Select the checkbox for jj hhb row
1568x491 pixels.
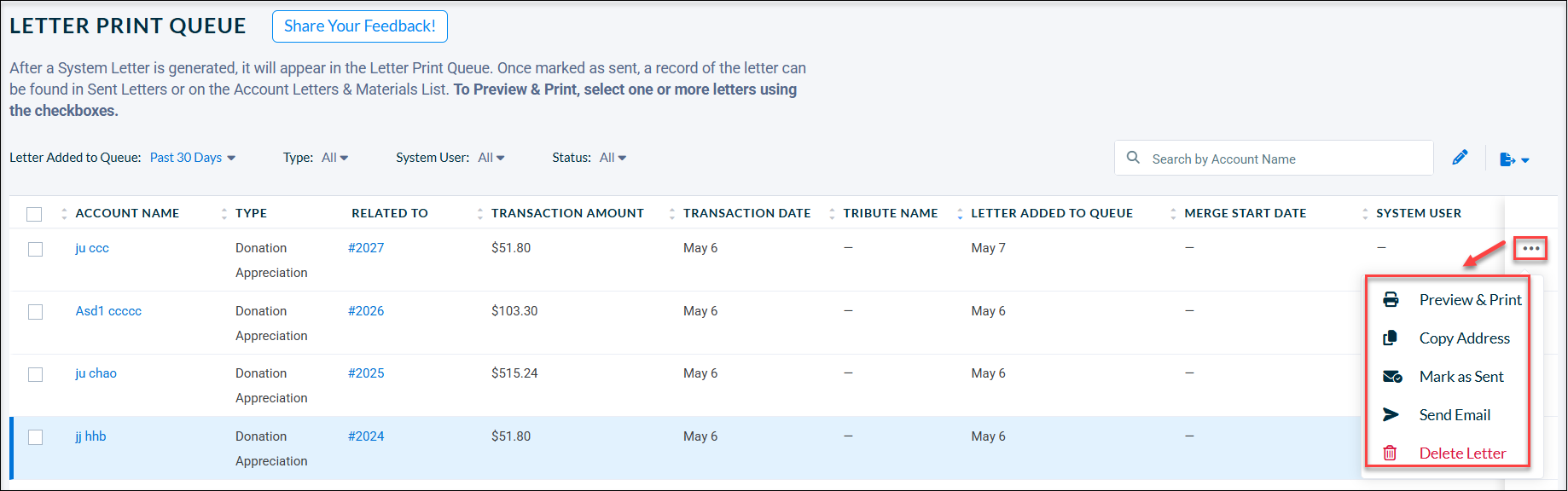[x=35, y=437]
